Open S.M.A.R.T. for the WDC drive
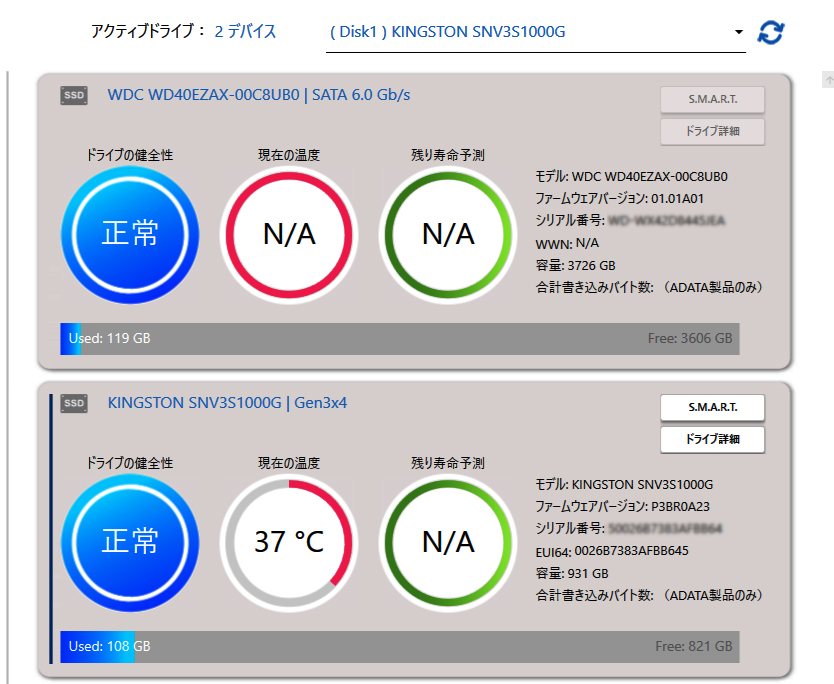The image size is (834, 684). click(x=712, y=99)
